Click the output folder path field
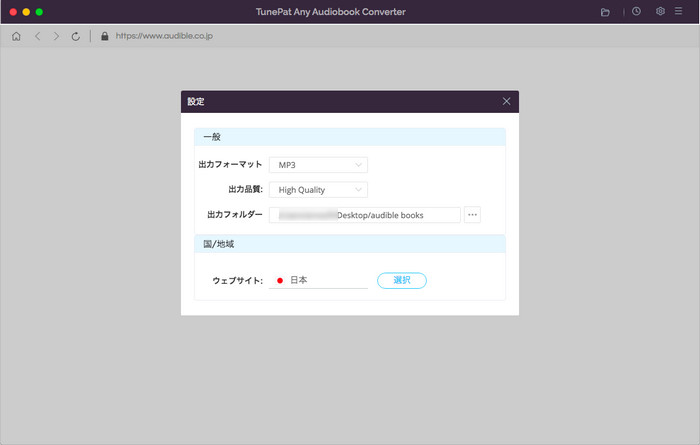Image resolution: width=700 pixels, height=445 pixels. coord(365,215)
